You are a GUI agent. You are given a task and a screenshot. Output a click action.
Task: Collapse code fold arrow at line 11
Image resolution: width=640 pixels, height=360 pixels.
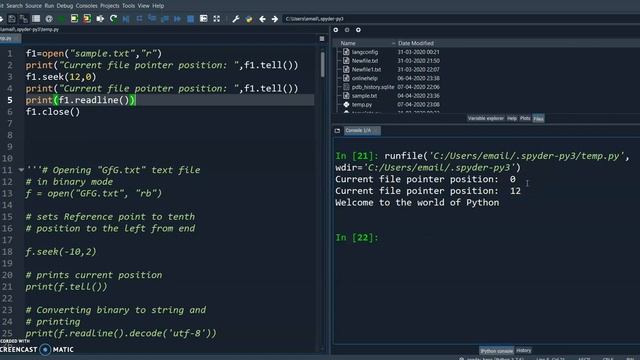click(21, 170)
